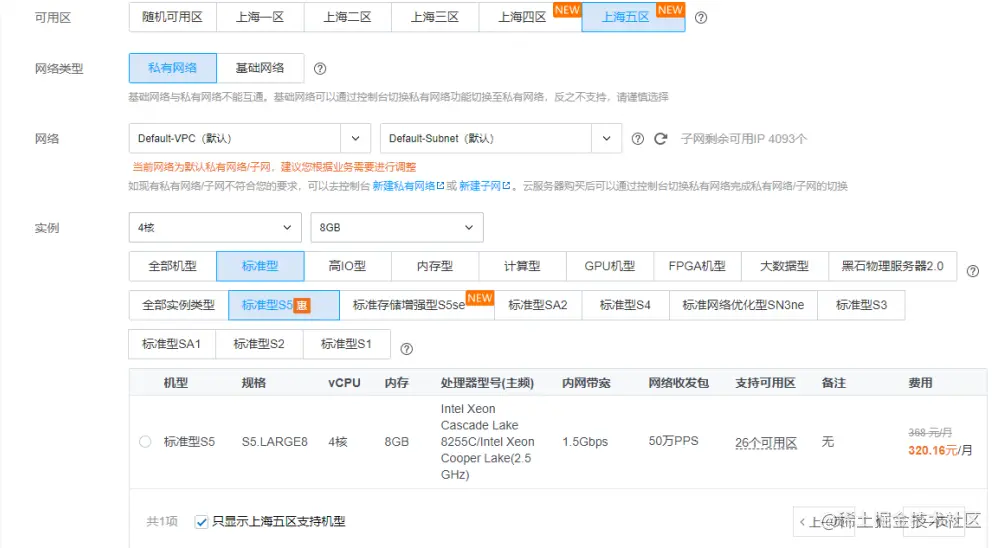This screenshot has width=999, height=548.
Task: Click the 1.5Gbps bandwidth cell
Action: tap(585, 442)
